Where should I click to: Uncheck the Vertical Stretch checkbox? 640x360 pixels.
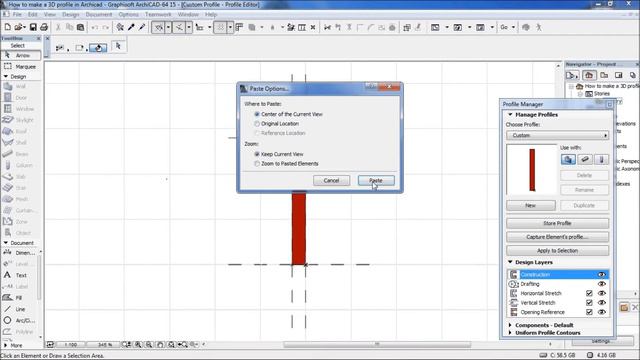coord(589,303)
